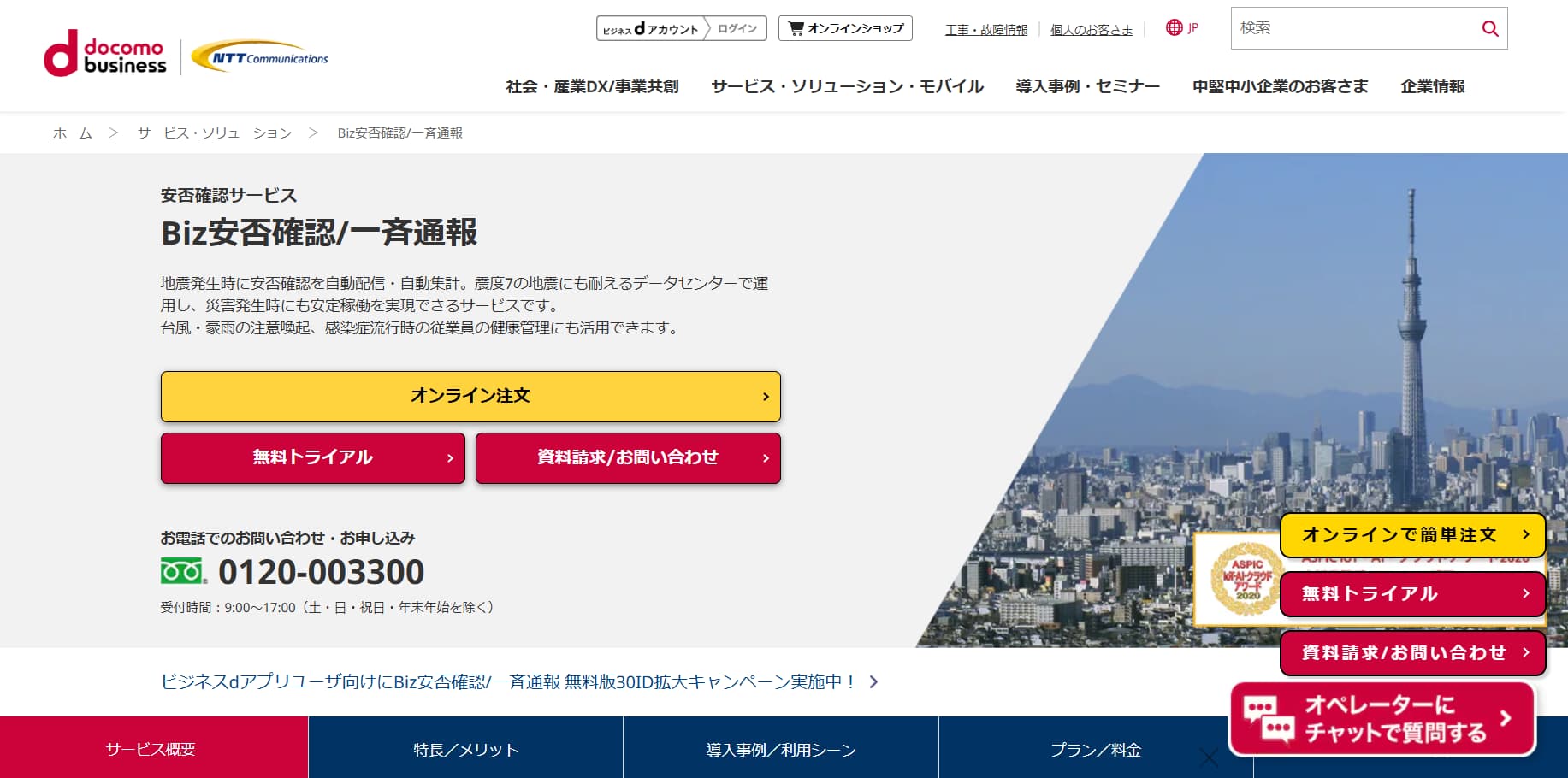1568x778 pixels.
Task: Click the ASPIC award badge image
Action: (x=1246, y=579)
